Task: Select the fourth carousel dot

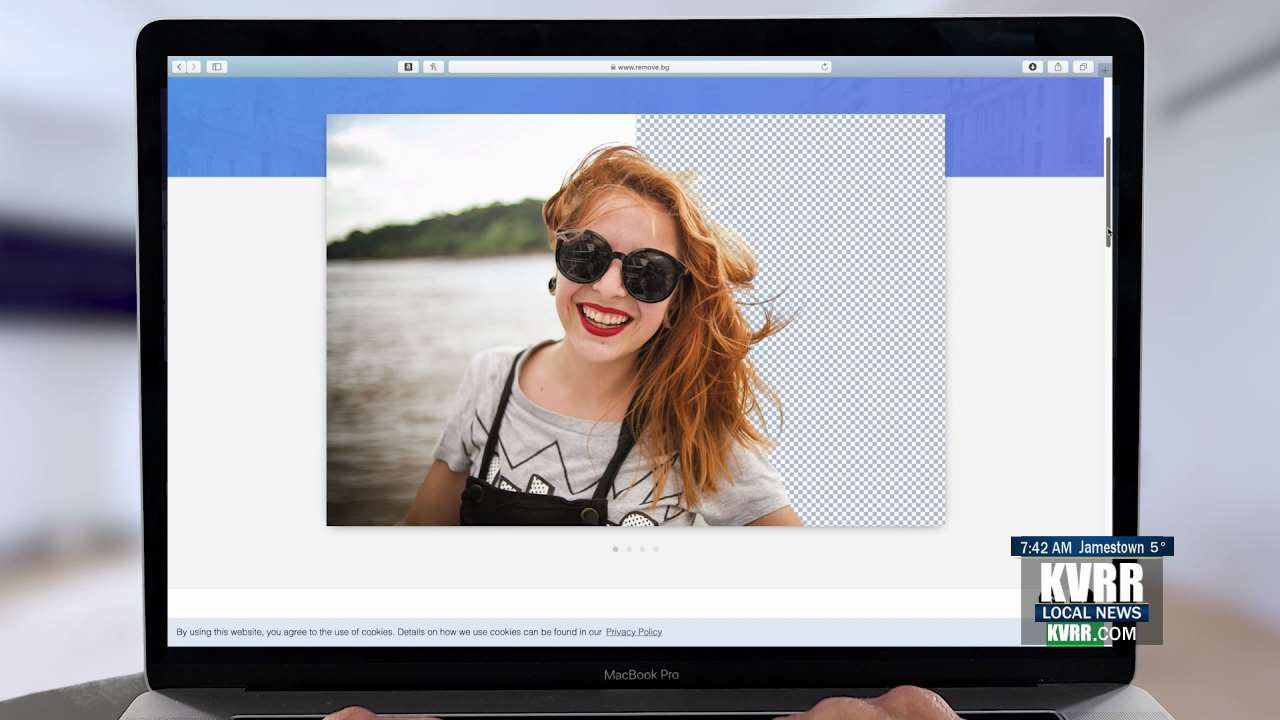Action: pyautogui.click(x=655, y=549)
